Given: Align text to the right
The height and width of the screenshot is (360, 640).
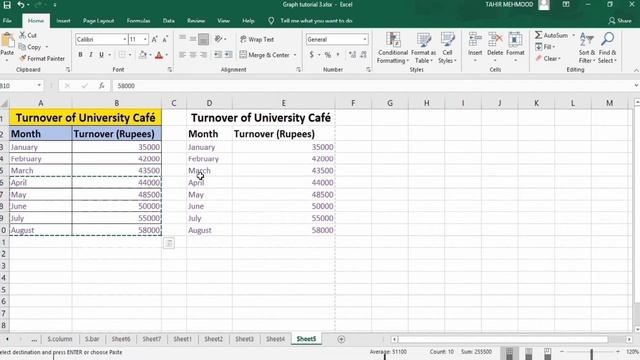Looking at the screenshot, I should tap(203, 55).
